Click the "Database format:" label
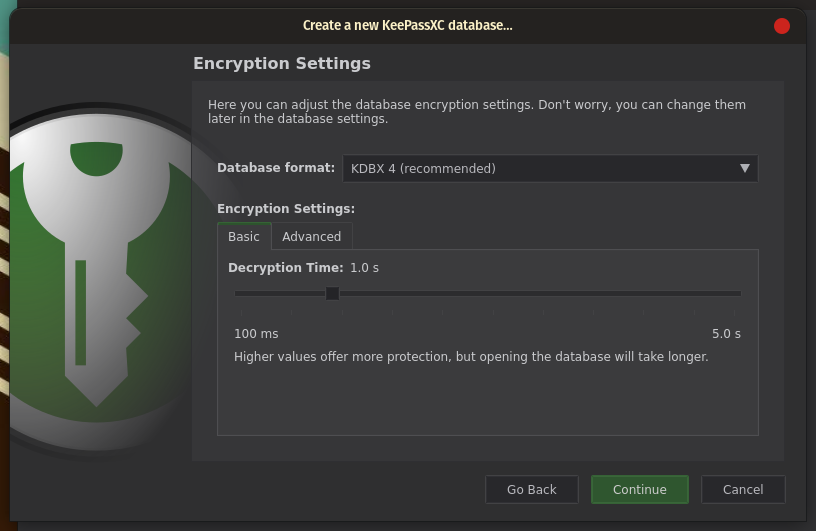Image resolution: width=816 pixels, height=531 pixels. click(276, 168)
